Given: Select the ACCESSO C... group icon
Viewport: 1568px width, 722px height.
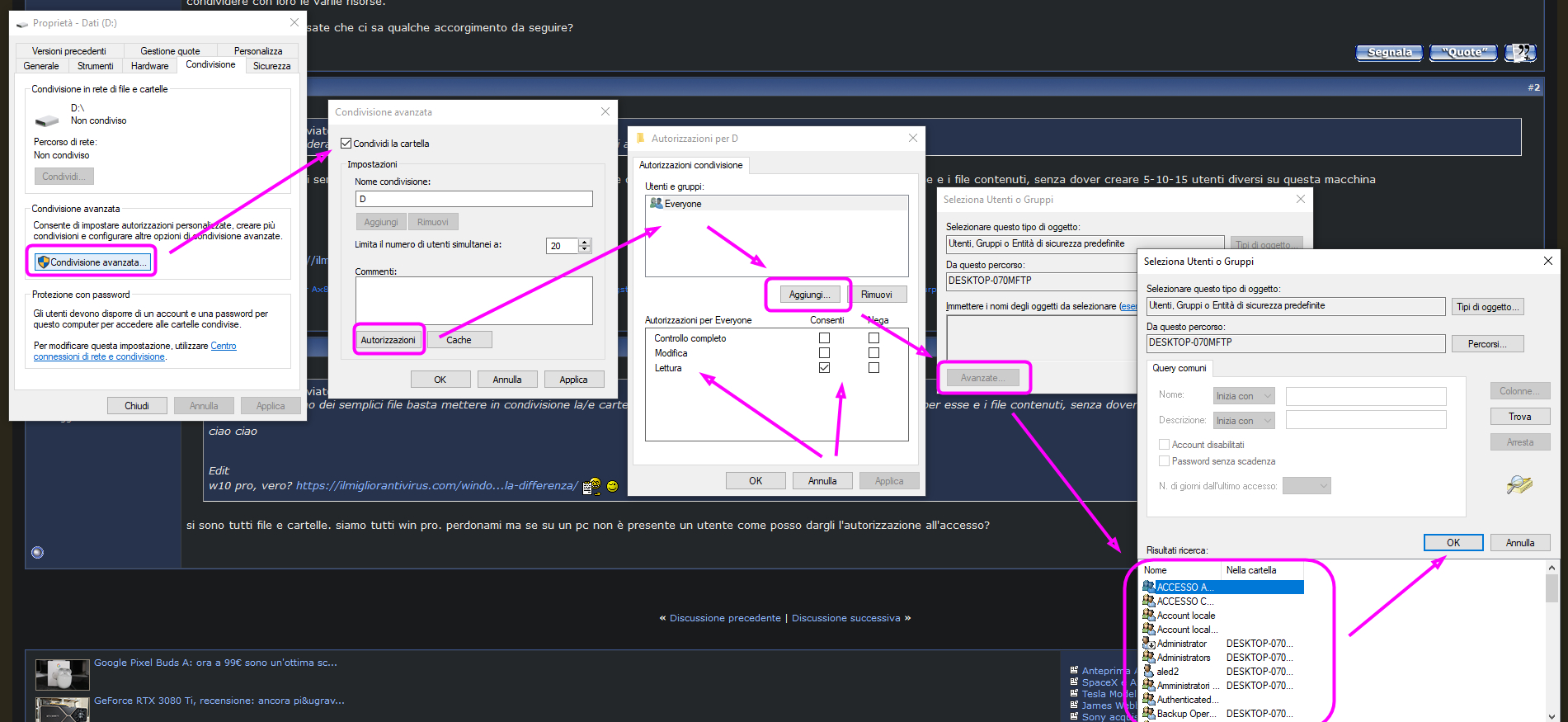Looking at the screenshot, I should 1148,601.
